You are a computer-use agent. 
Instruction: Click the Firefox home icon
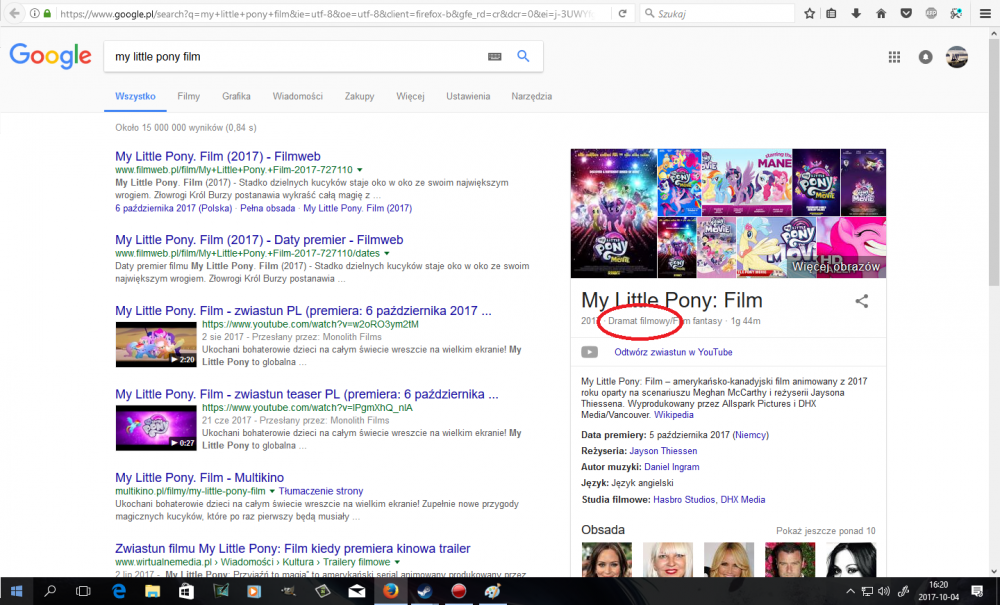point(881,14)
